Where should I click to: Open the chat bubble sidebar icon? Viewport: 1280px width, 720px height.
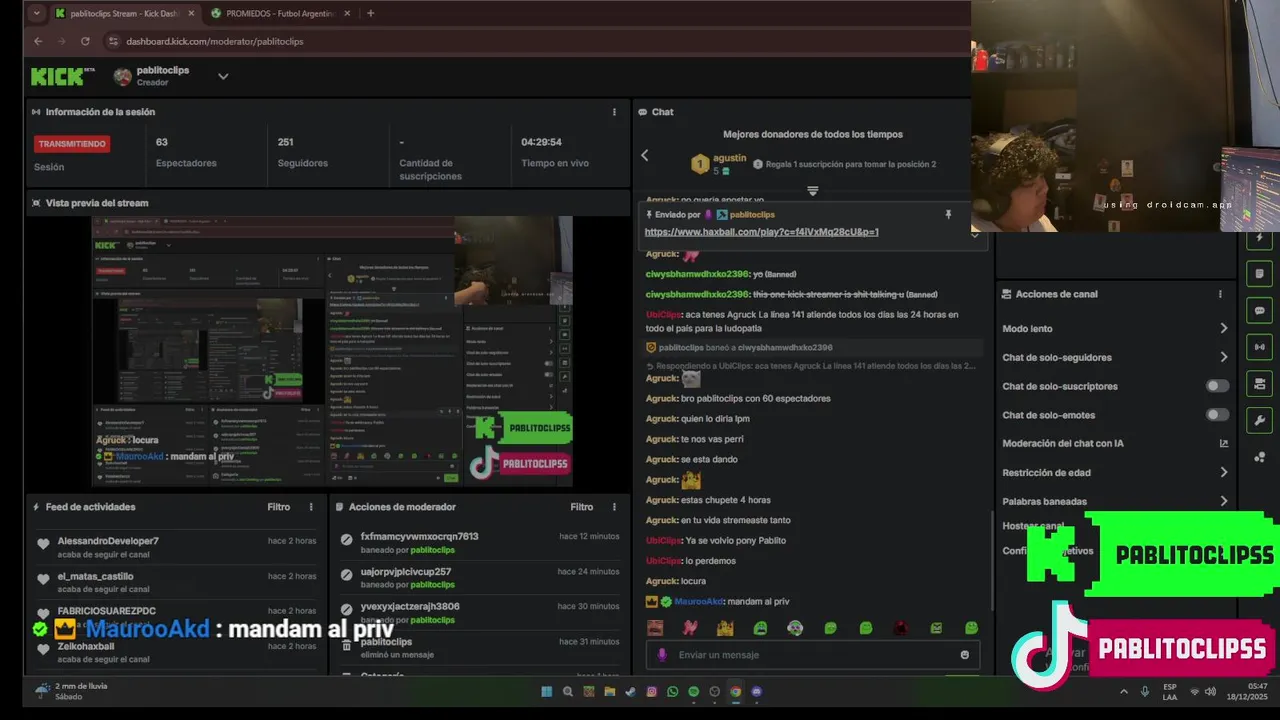click(x=1259, y=311)
